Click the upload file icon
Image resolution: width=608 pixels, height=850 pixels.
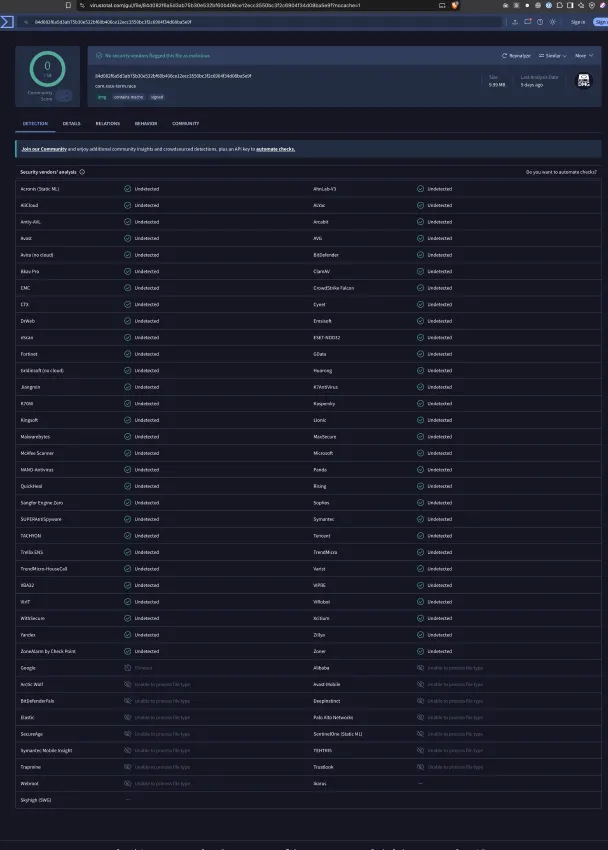pos(515,22)
